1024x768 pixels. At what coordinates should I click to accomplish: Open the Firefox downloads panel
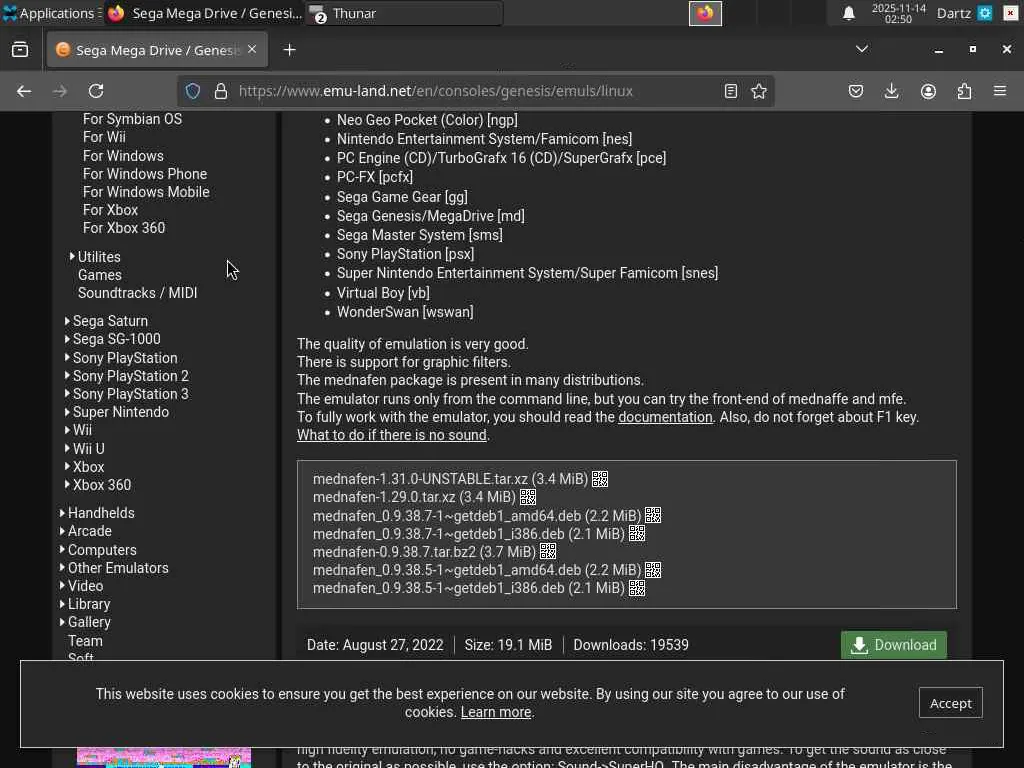891,91
